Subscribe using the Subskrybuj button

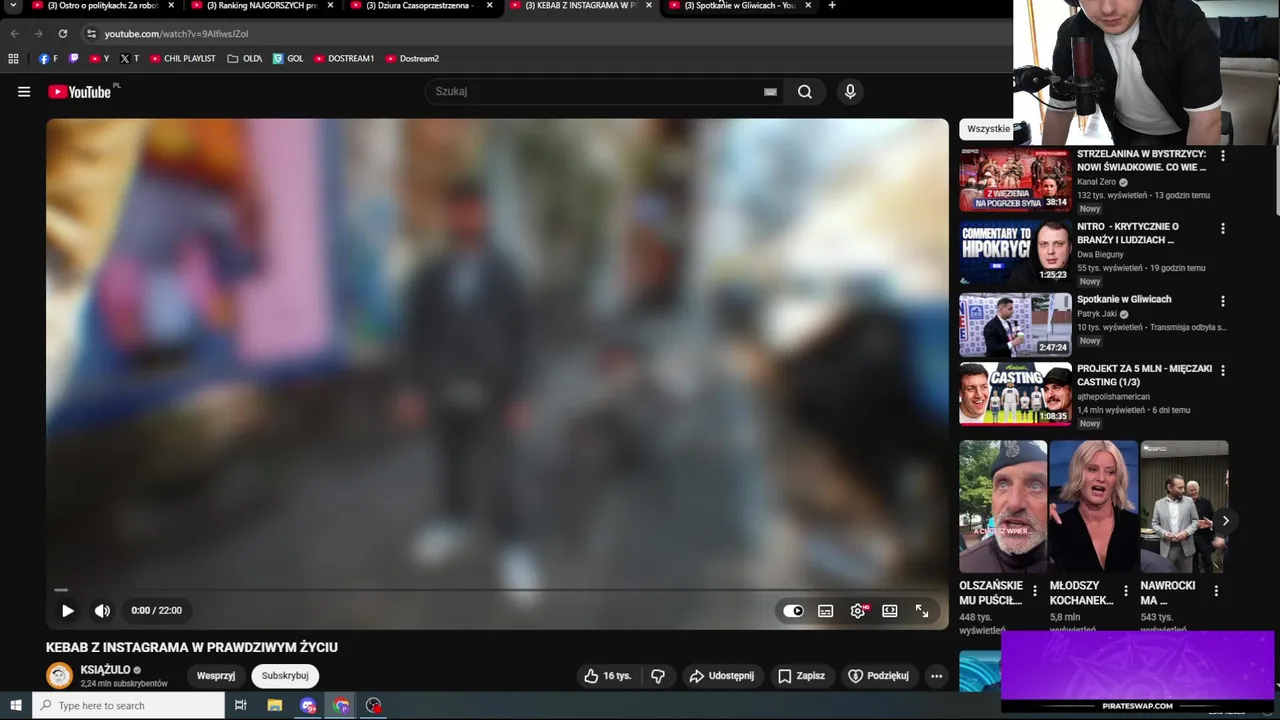(285, 676)
